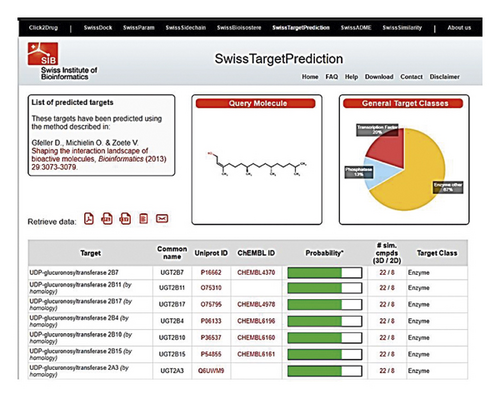Open Uniprot entry Q6UWM9
This screenshot has width=500, height=399.
(211, 370)
